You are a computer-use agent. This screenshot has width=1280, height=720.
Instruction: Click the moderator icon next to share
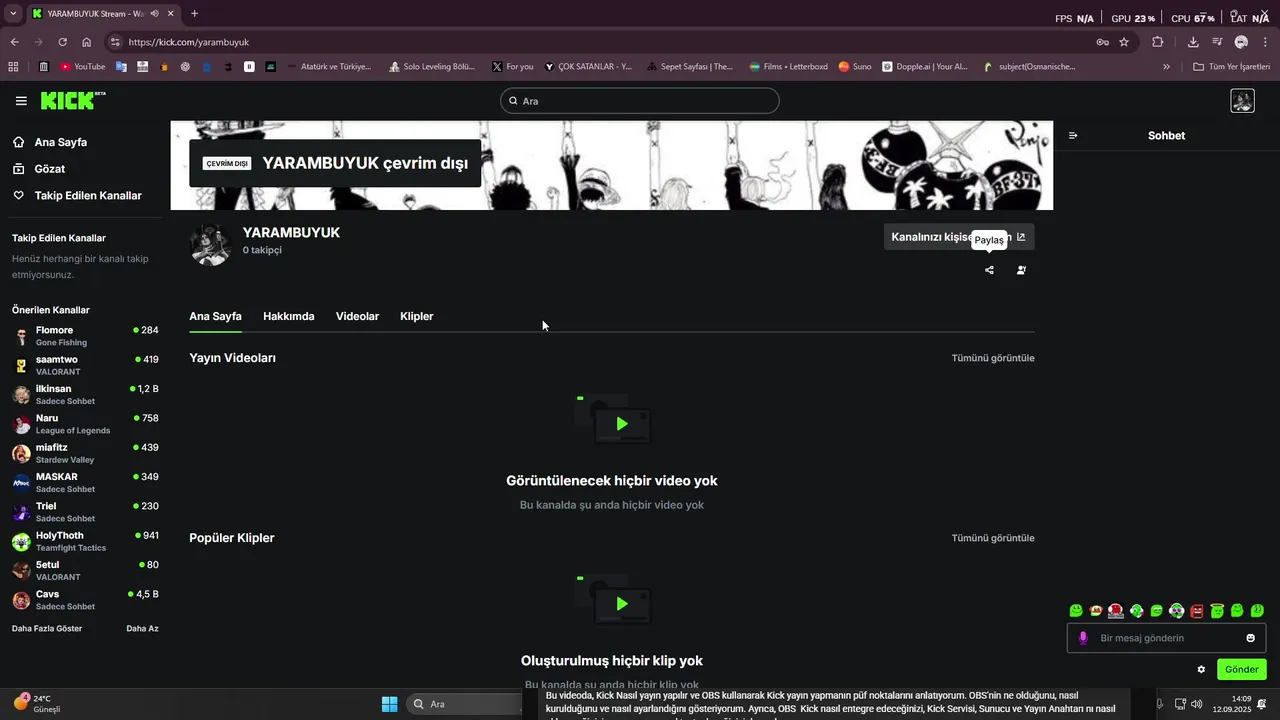coord(1021,270)
